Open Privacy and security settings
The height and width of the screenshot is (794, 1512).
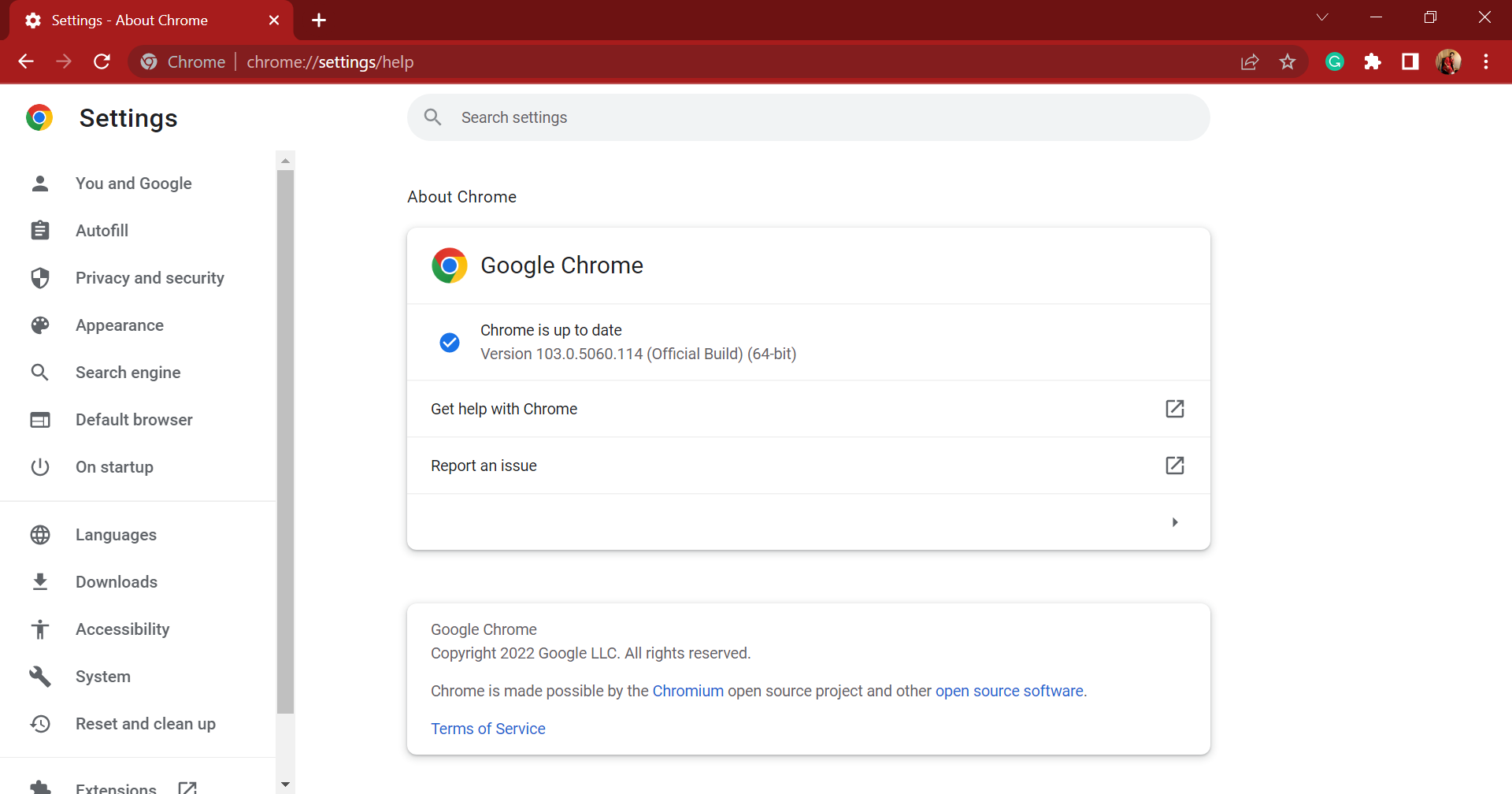[x=150, y=278]
